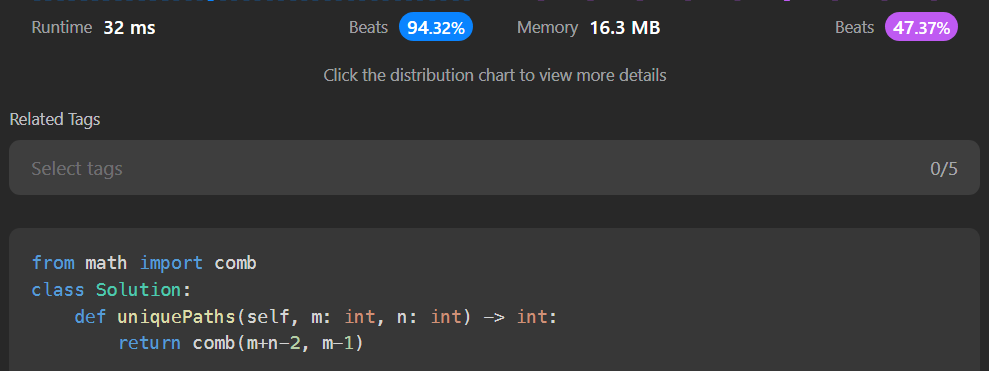Select the 32 ms runtime value

pyautogui.click(x=129, y=28)
